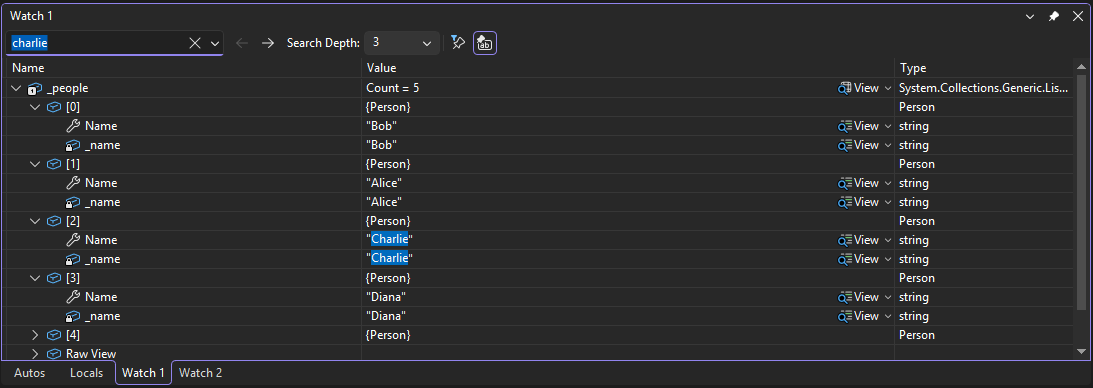This screenshot has height=388, width=1093.
Task: Open text visualizer for Name "Charlie"
Action: click(858, 240)
